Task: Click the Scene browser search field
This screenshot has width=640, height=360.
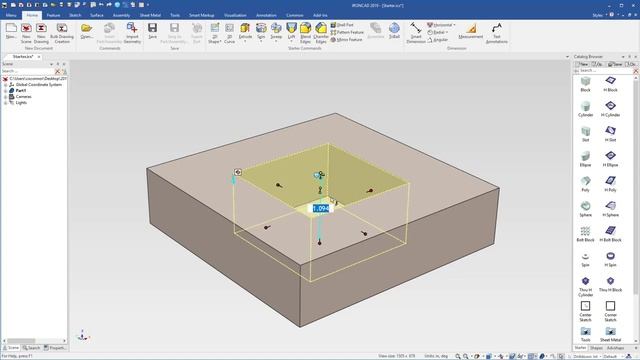Action: point(27,71)
